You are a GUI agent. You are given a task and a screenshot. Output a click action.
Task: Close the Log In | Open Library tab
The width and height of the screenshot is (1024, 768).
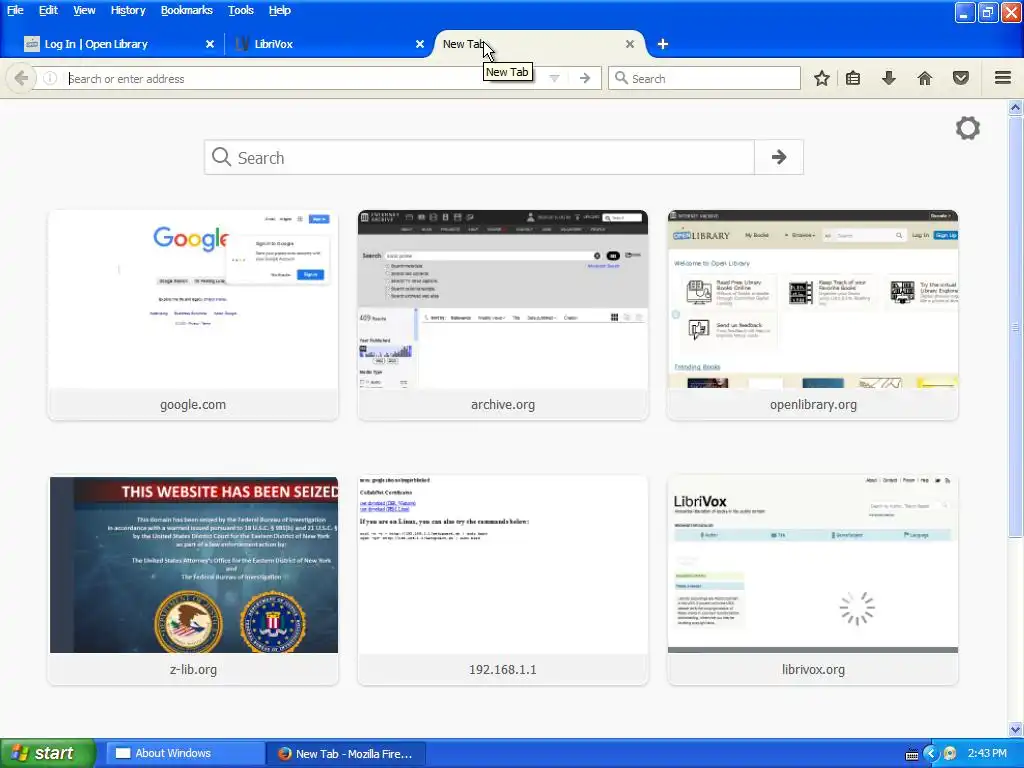click(x=210, y=44)
